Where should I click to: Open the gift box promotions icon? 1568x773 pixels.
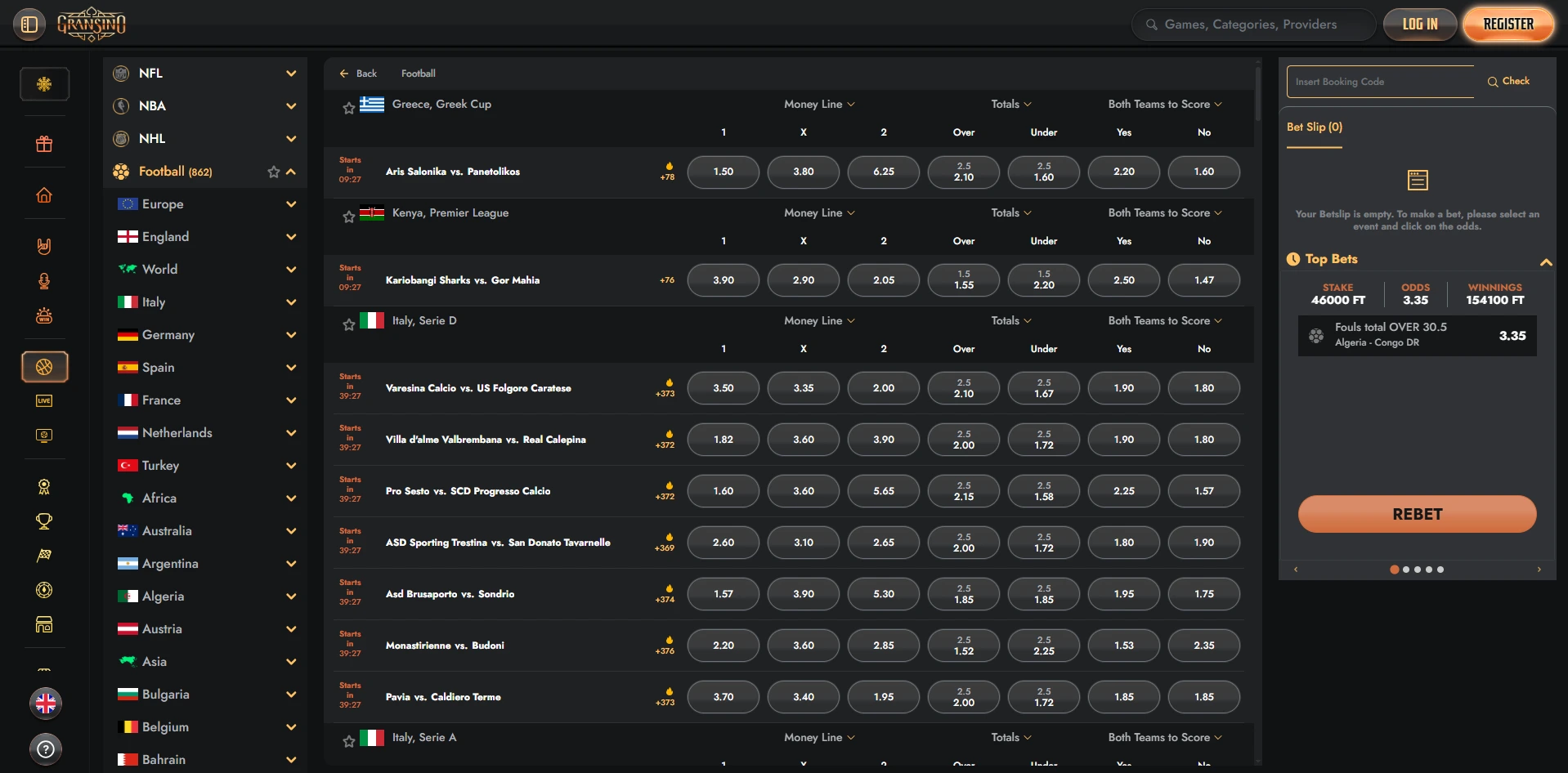(x=44, y=145)
